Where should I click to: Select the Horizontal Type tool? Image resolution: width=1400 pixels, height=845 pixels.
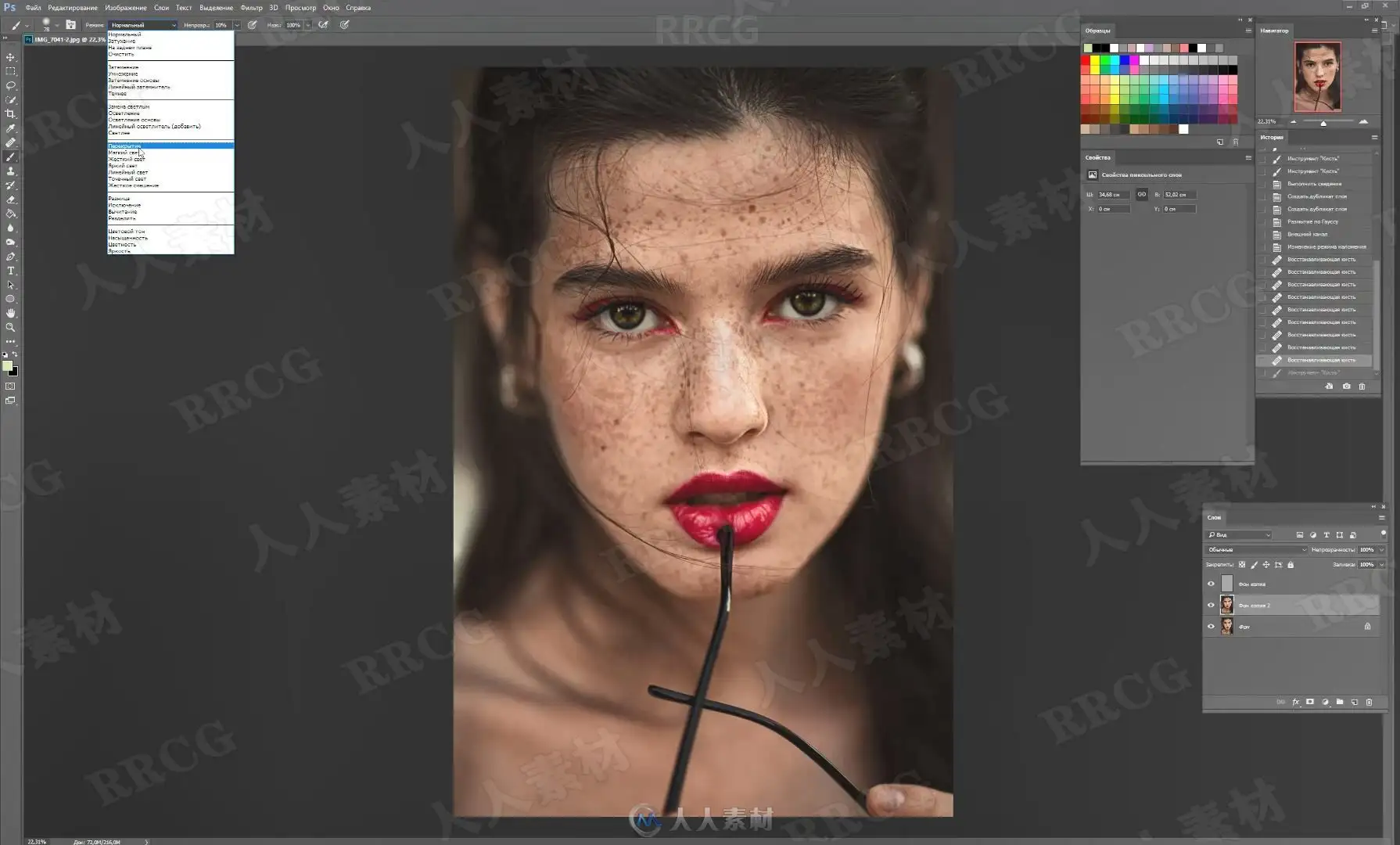click(10, 271)
